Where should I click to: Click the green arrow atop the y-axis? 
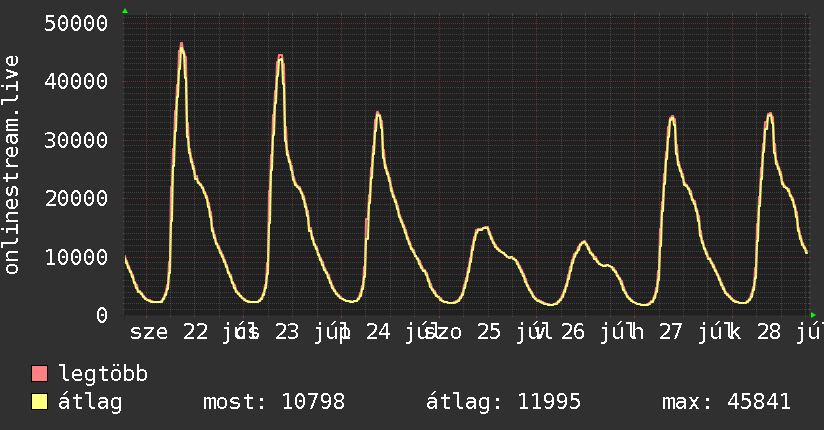[125, 11]
